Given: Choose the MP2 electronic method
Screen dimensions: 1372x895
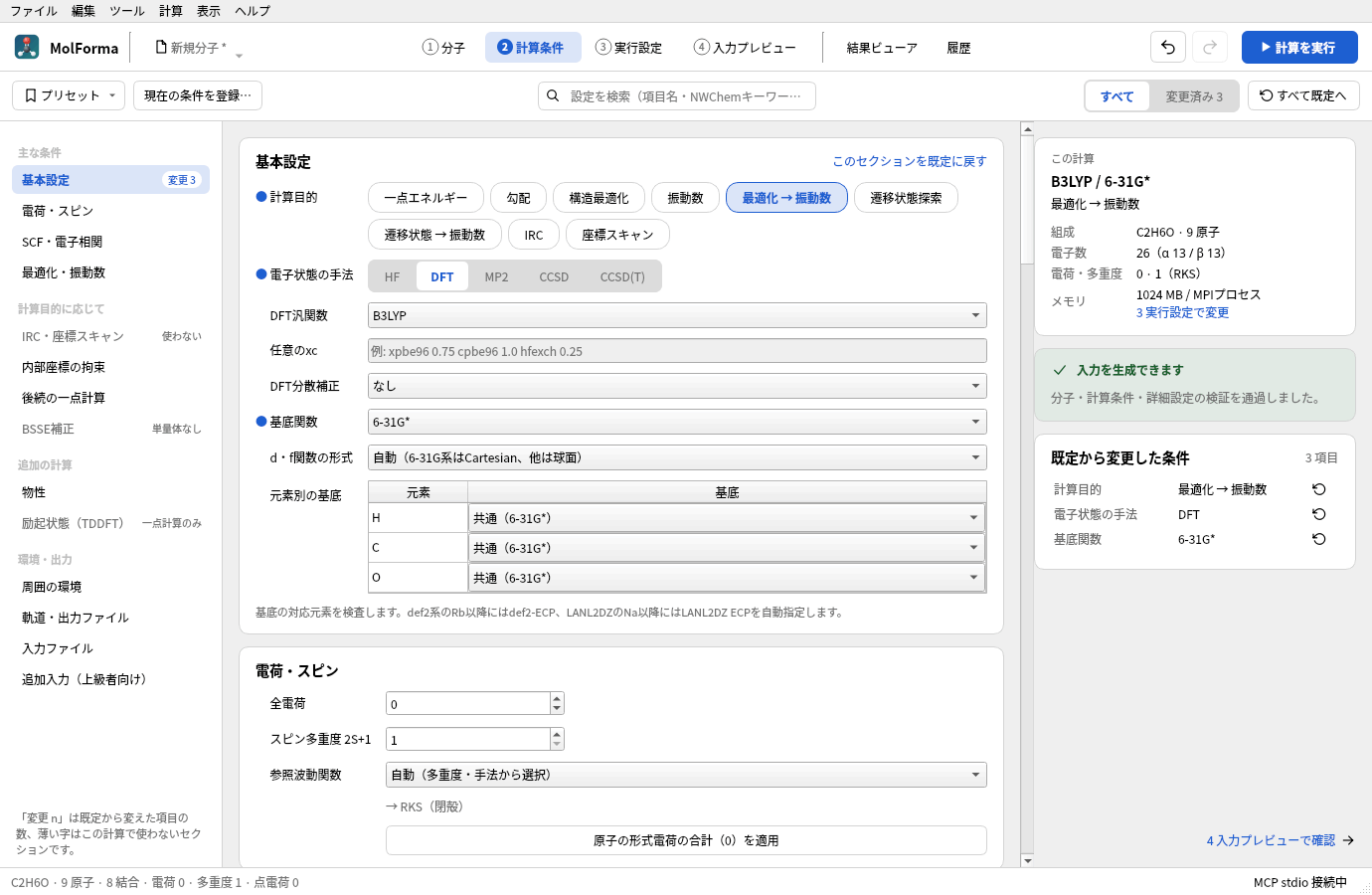Looking at the screenshot, I should [x=496, y=276].
